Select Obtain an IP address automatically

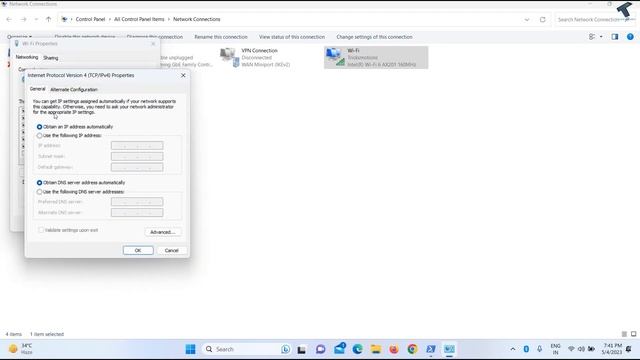75,127
